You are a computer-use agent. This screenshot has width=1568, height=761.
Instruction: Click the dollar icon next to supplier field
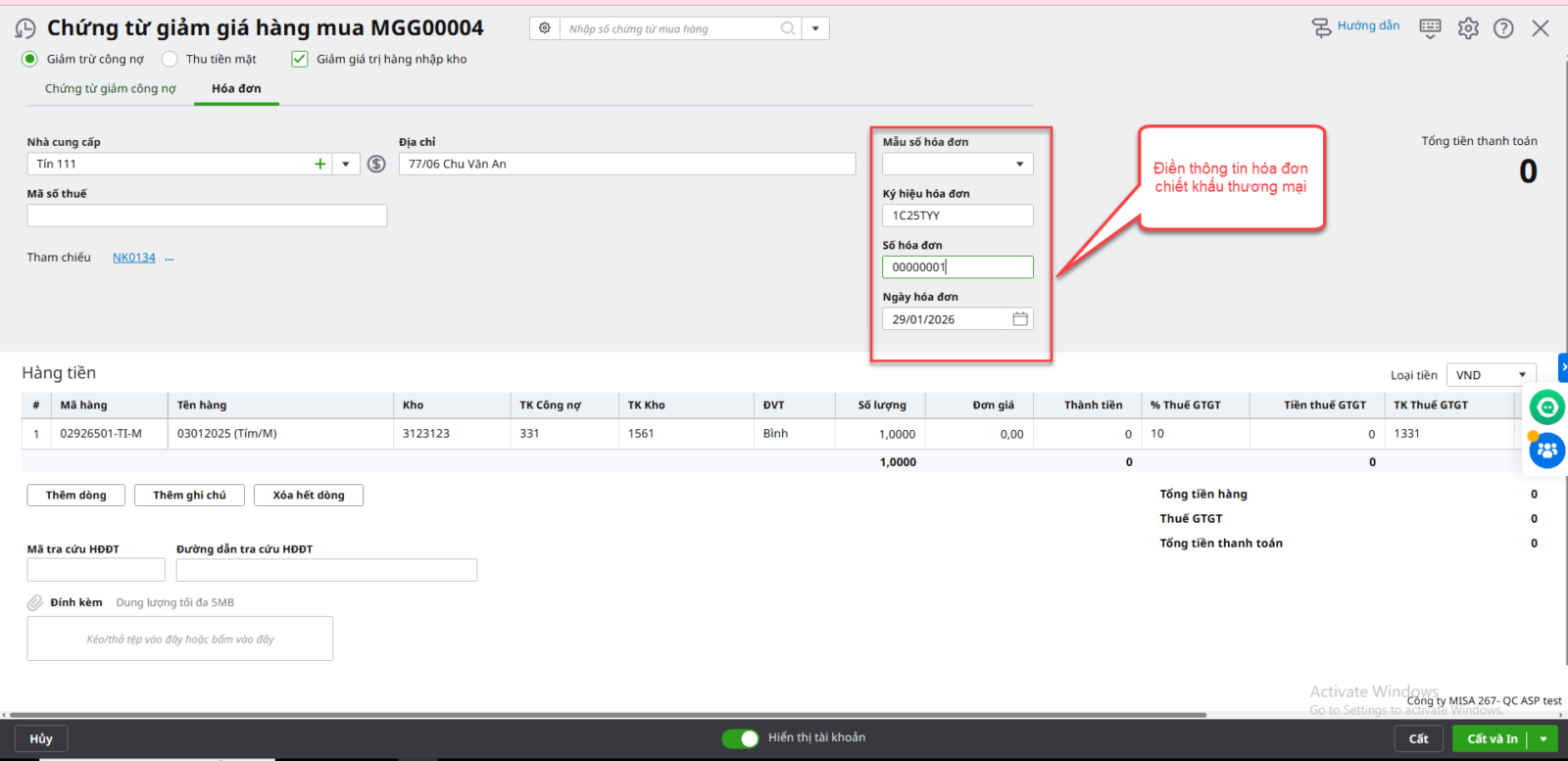point(376,165)
